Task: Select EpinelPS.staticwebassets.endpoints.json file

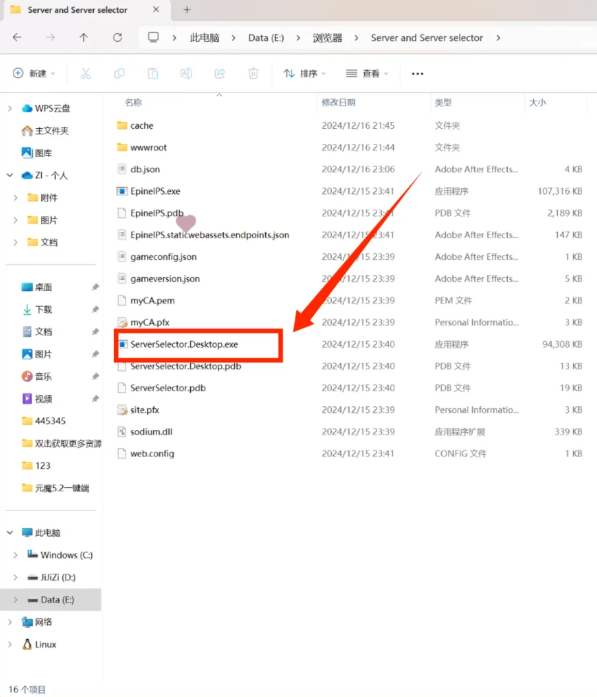Action: (x=209, y=235)
